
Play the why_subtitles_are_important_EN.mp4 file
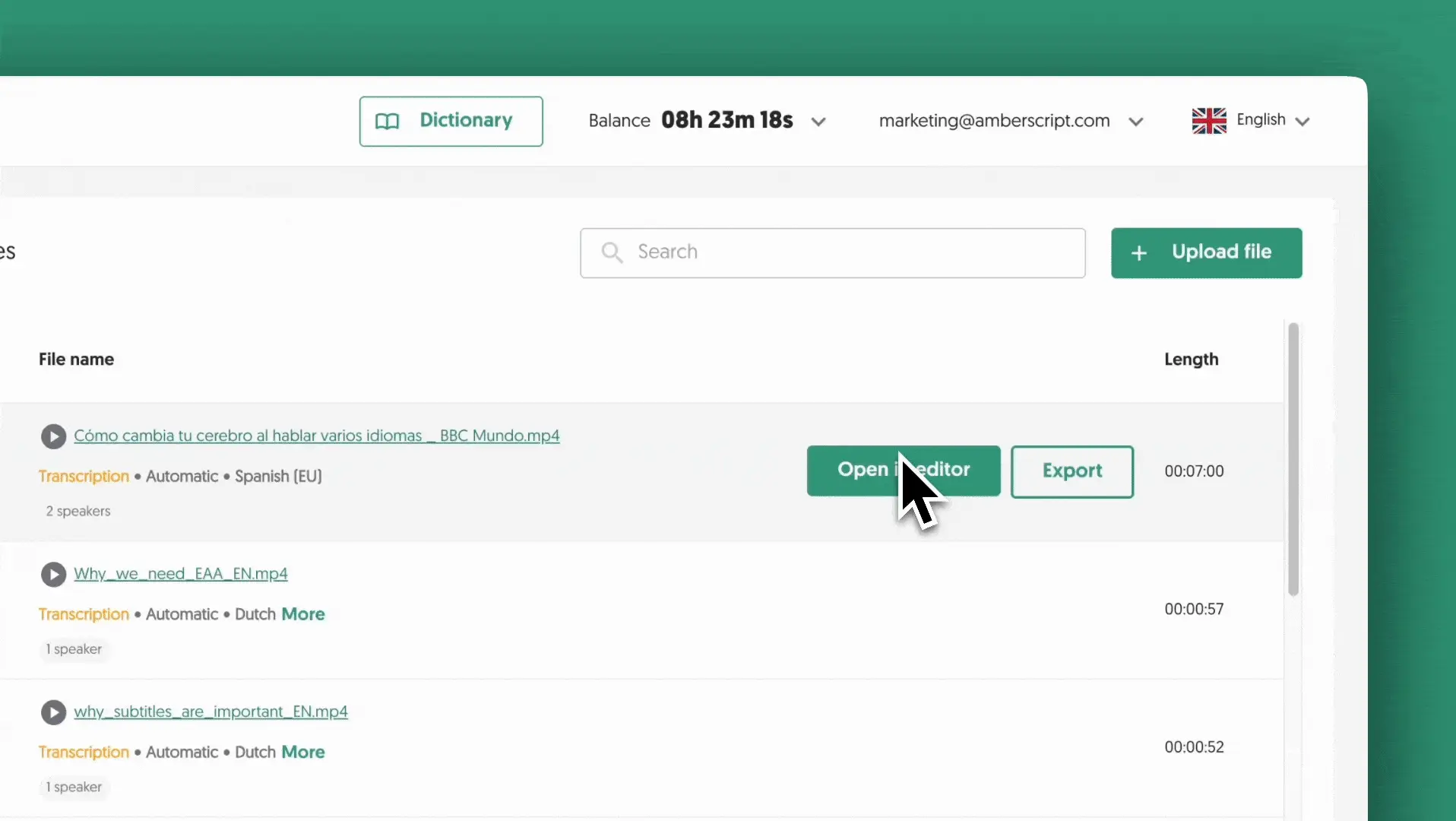tap(53, 712)
